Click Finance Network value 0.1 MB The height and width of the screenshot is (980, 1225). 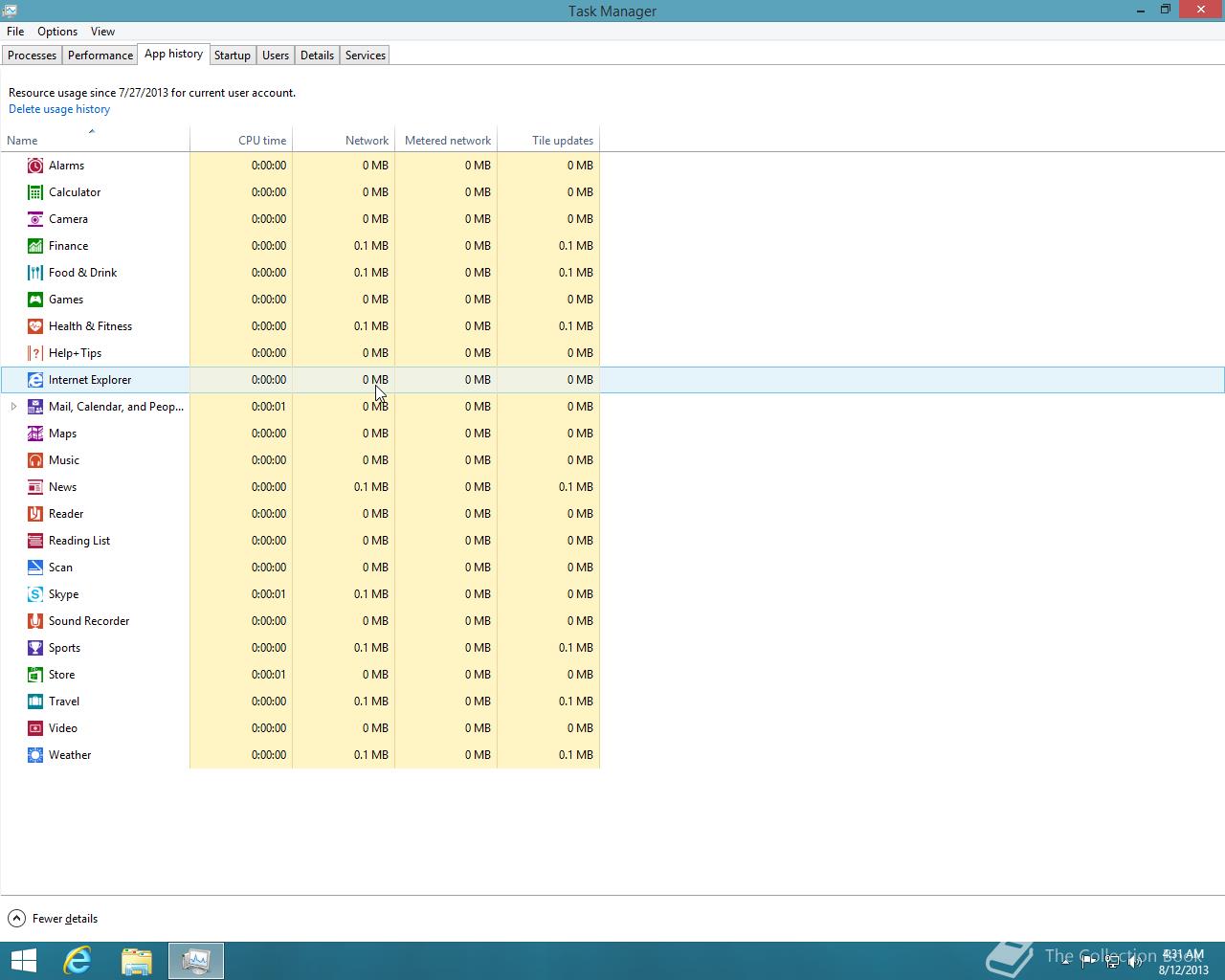[x=371, y=246]
